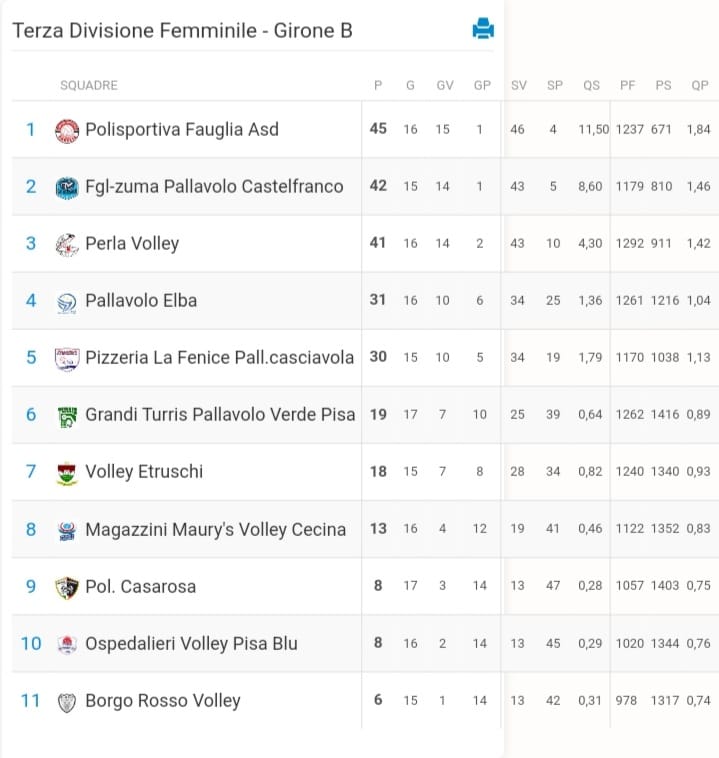Click Grandi Turris green team logo
Viewport: 719px width, 758px height.
point(67,416)
